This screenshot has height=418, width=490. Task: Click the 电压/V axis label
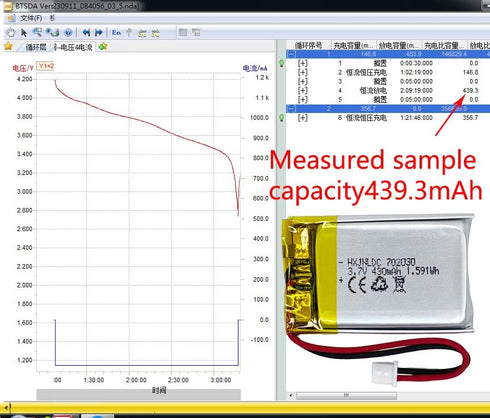[x=23, y=68]
